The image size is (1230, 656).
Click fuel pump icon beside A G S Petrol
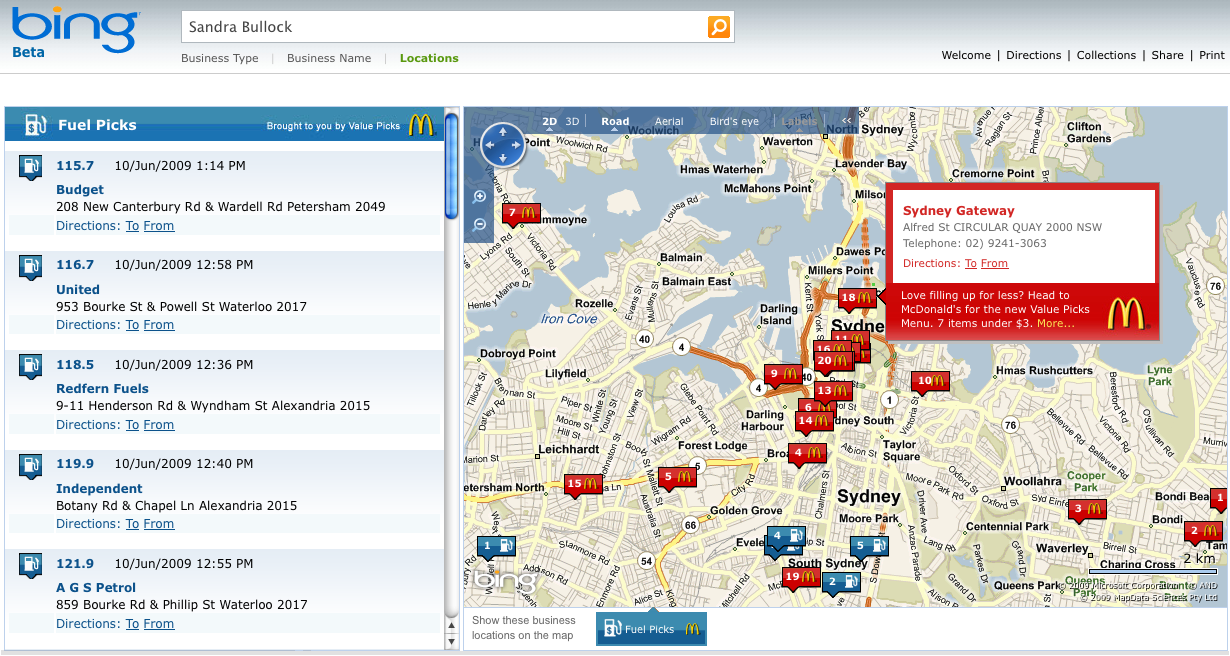[x=31, y=565]
